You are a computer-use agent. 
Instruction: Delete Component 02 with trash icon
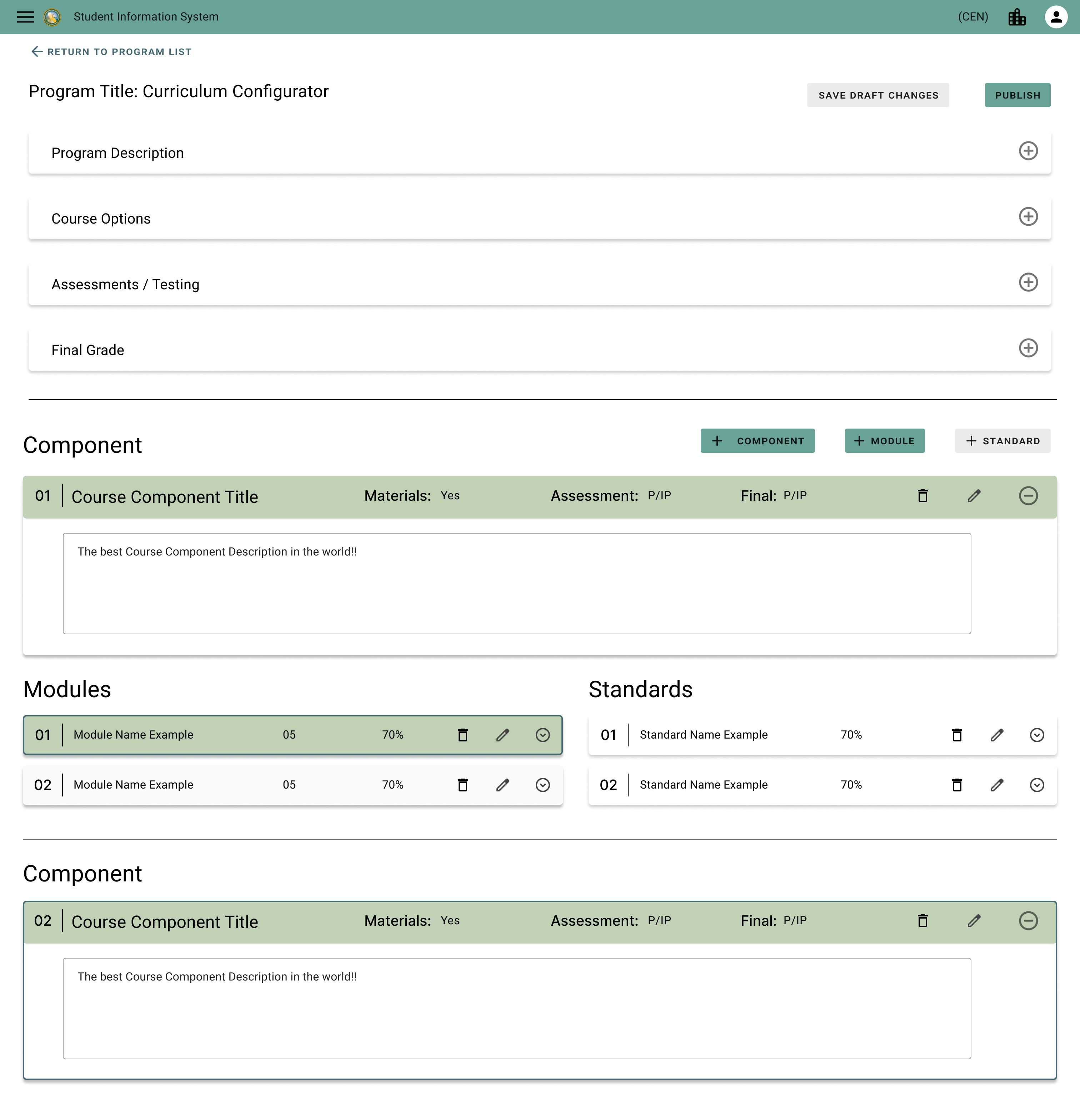[923, 921]
